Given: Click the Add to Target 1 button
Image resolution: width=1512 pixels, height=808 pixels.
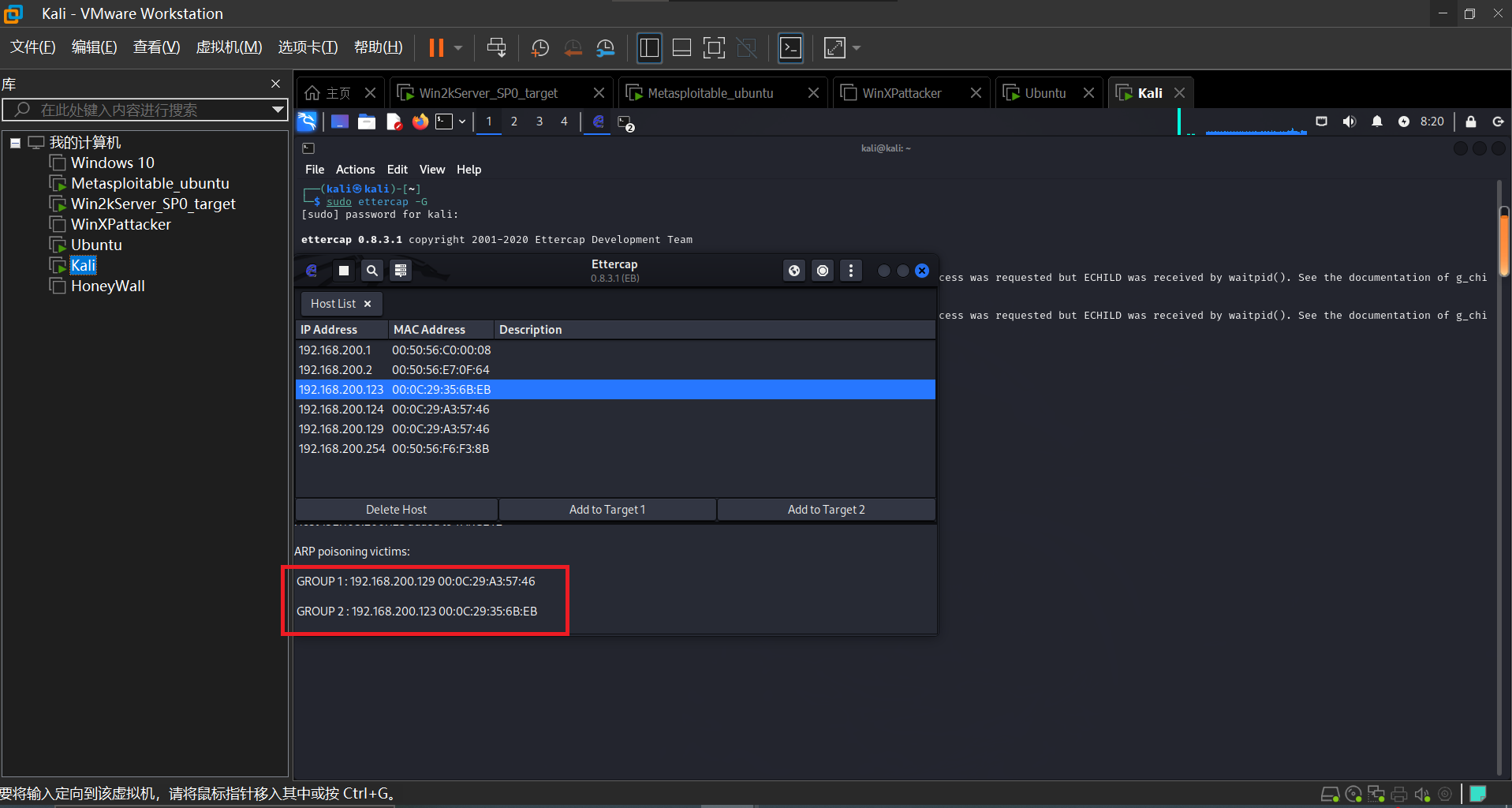Looking at the screenshot, I should click(x=607, y=510).
